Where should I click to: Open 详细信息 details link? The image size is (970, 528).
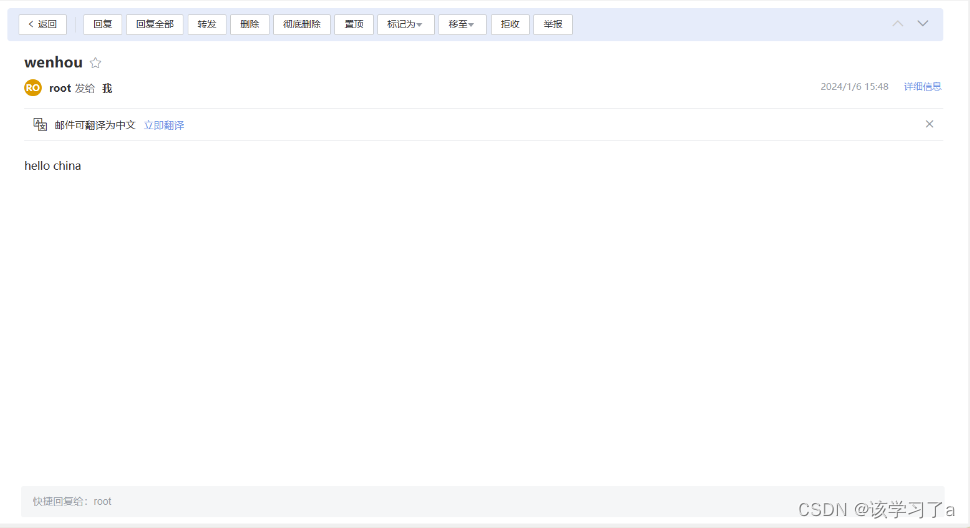pyautogui.click(x=922, y=87)
